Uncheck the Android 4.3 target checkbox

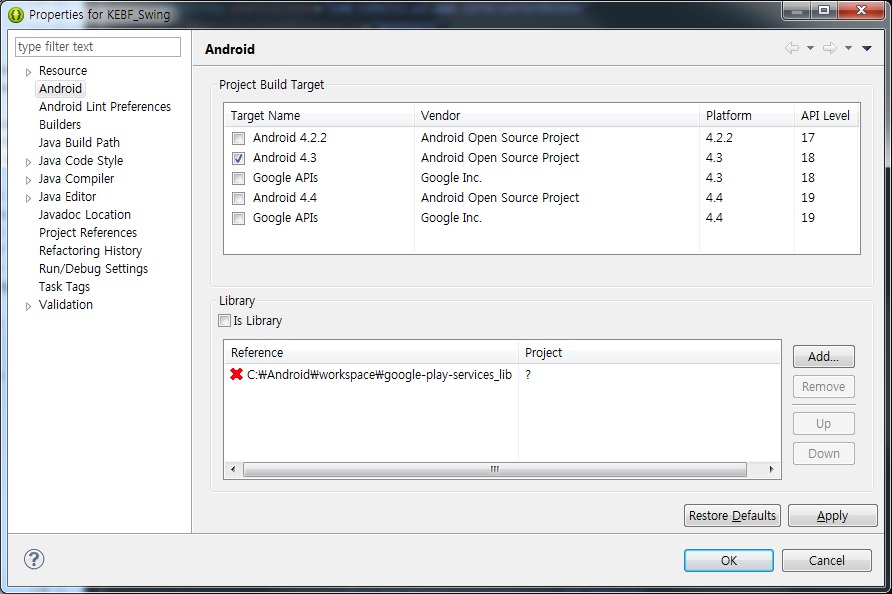pos(238,158)
